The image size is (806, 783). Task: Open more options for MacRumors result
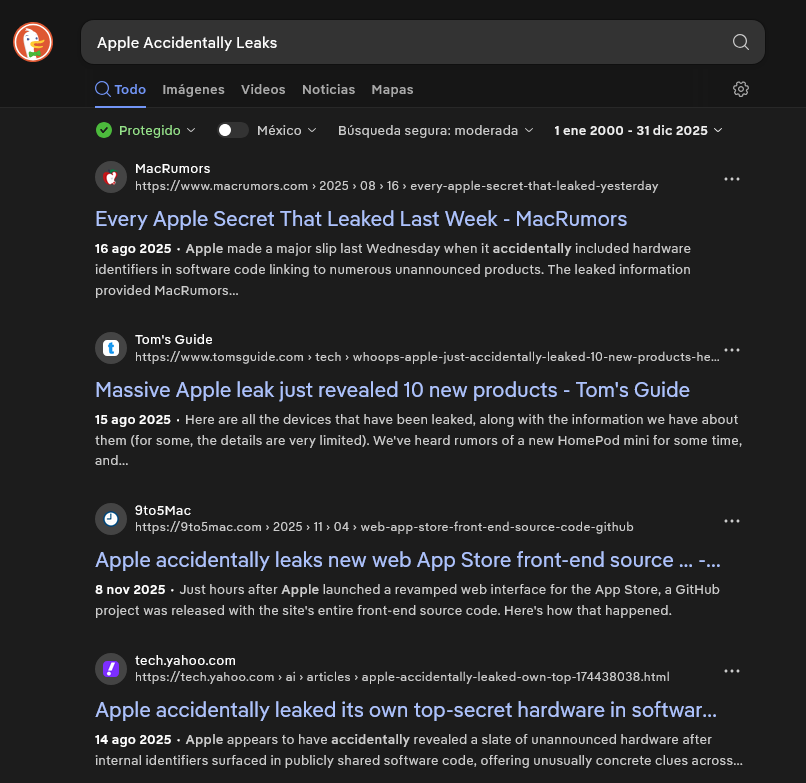732,179
